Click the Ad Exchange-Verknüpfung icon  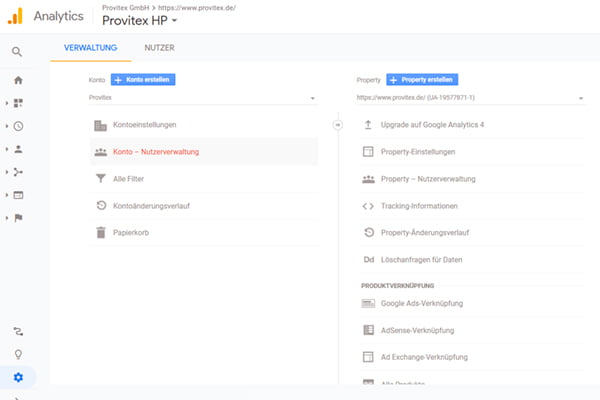(368, 357)
